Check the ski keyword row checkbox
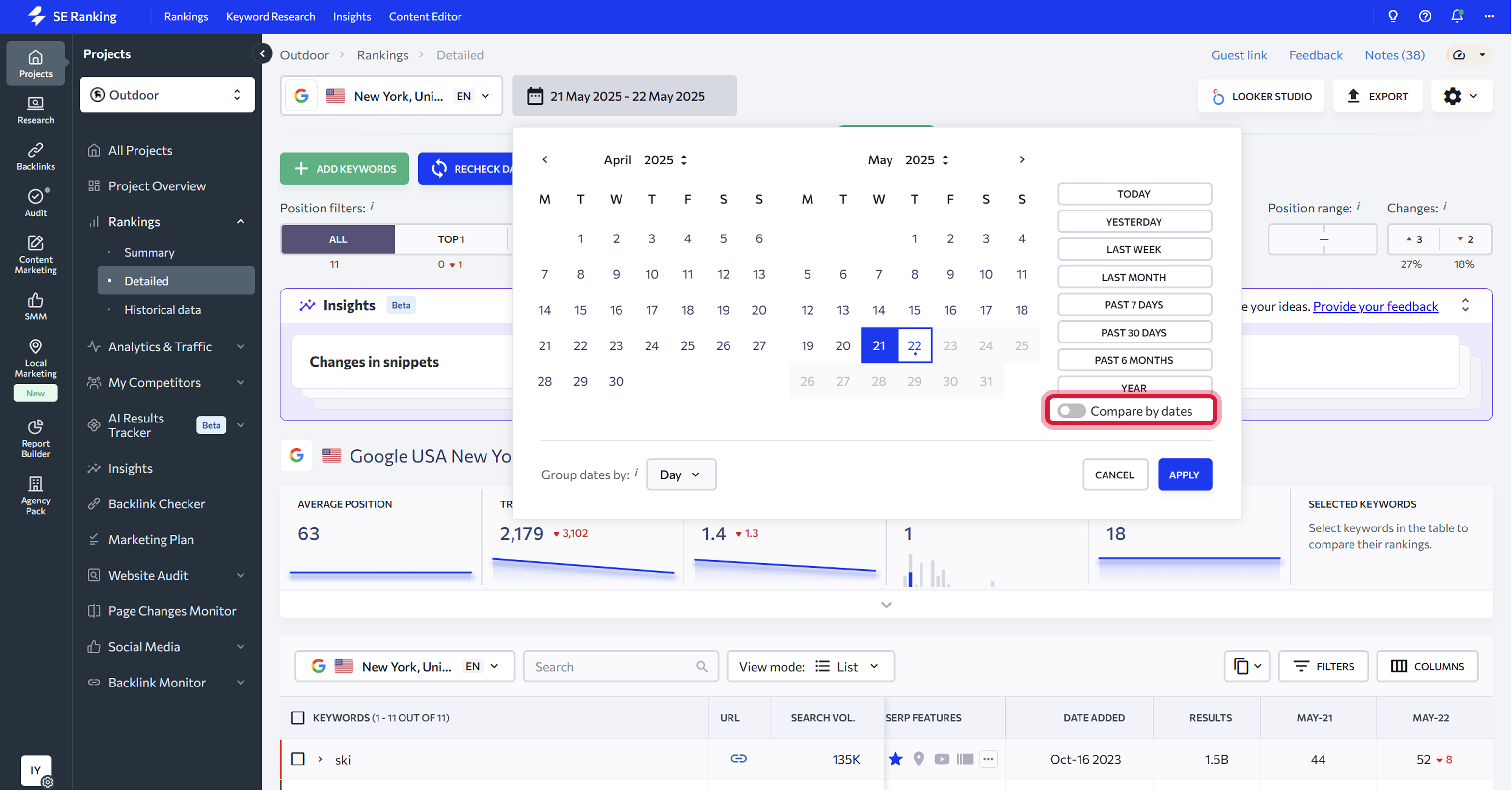Screen dimensions: 1512x791 tap(297, 759)
